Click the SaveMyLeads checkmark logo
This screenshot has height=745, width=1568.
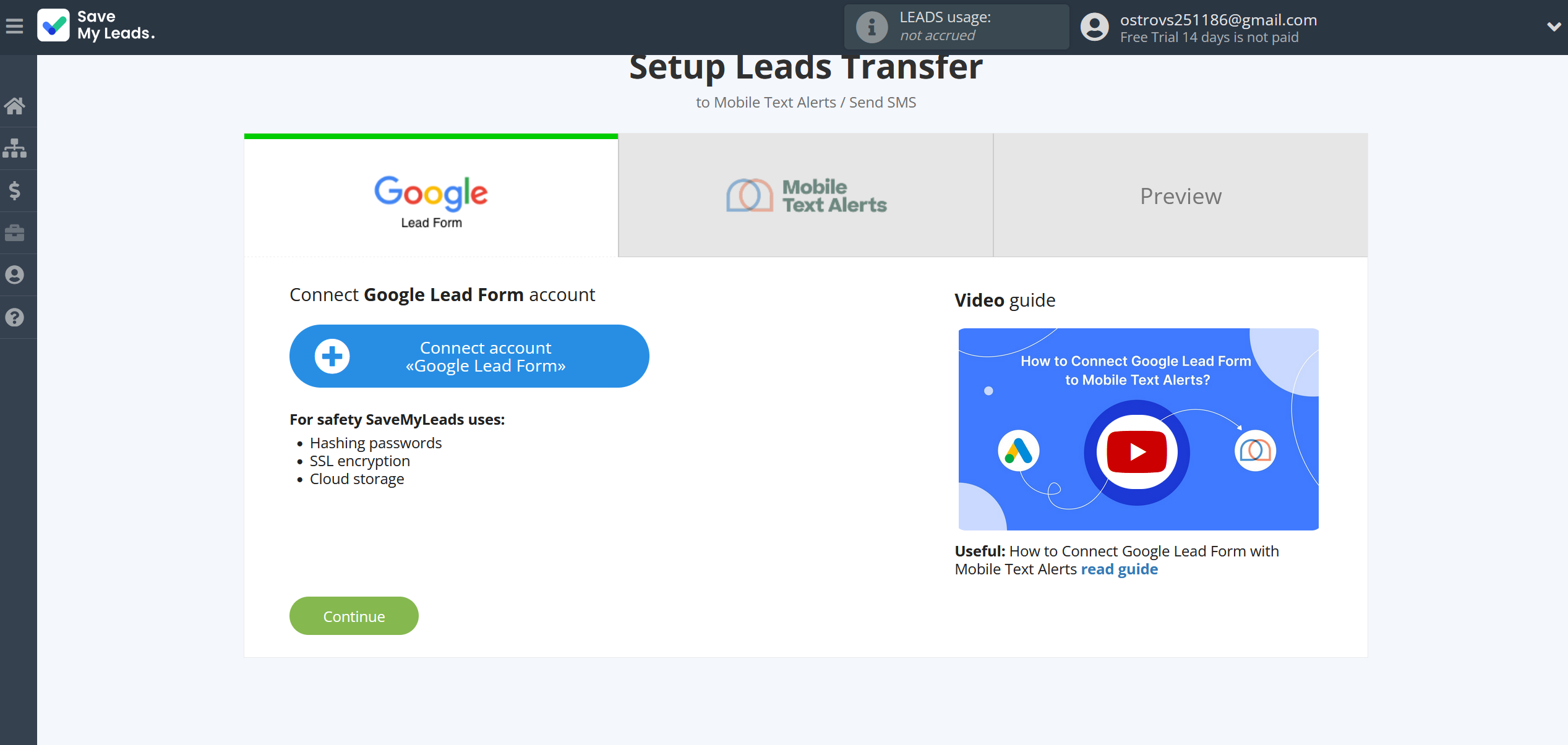point(53,25)
